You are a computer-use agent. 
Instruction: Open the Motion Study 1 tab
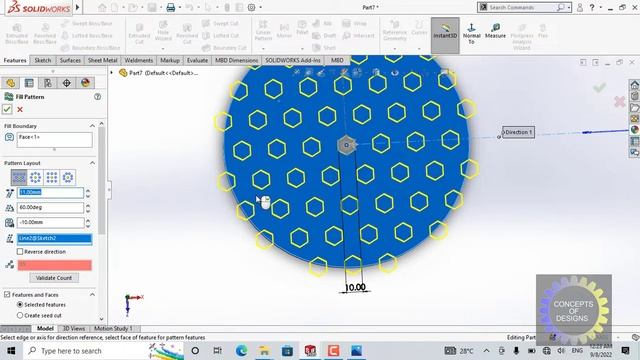pyautogui.click(x=113, y=329)
